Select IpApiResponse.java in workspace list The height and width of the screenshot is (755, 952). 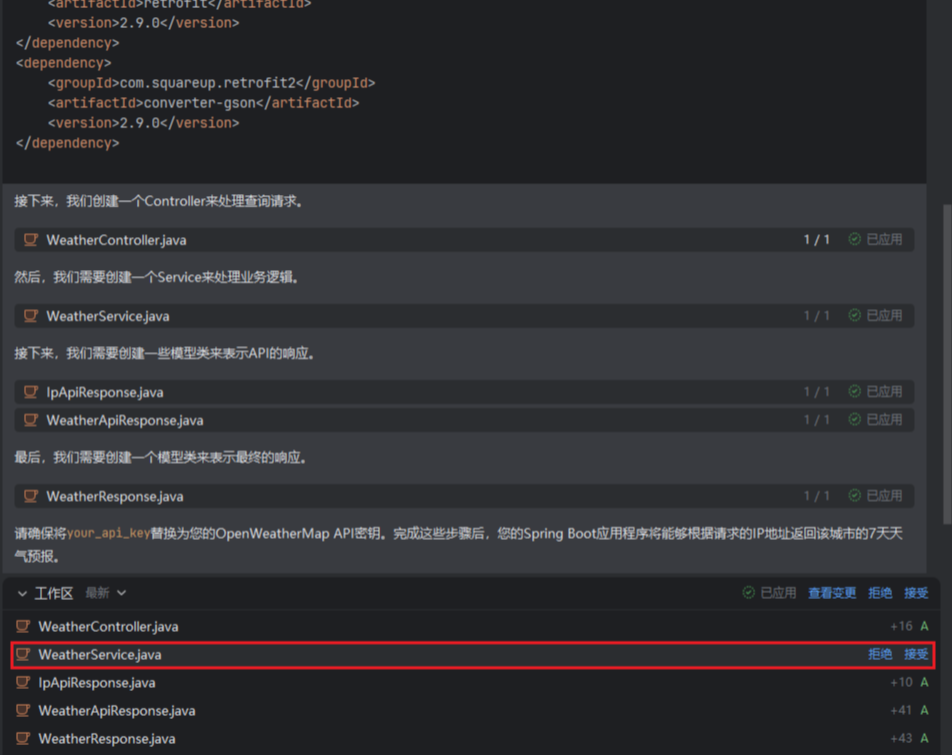tap(472, 683)
